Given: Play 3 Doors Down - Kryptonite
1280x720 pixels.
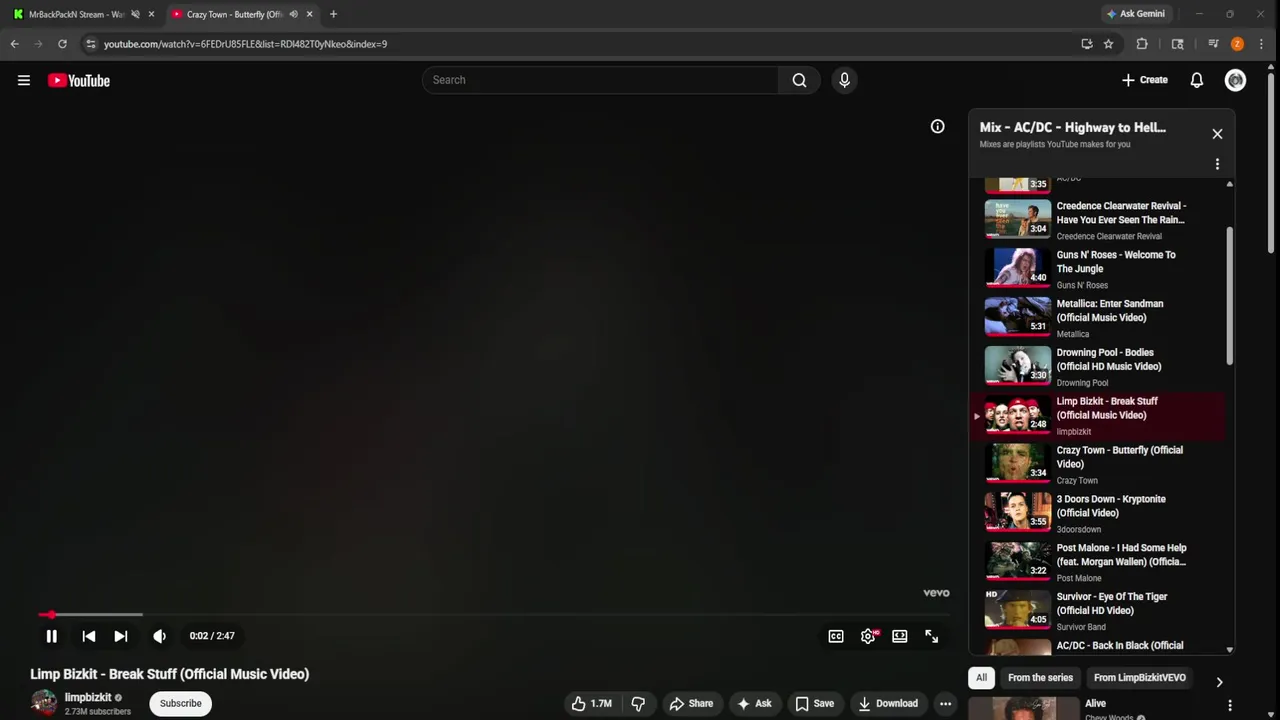Looking at the screenshot, I should [1097, 514].
